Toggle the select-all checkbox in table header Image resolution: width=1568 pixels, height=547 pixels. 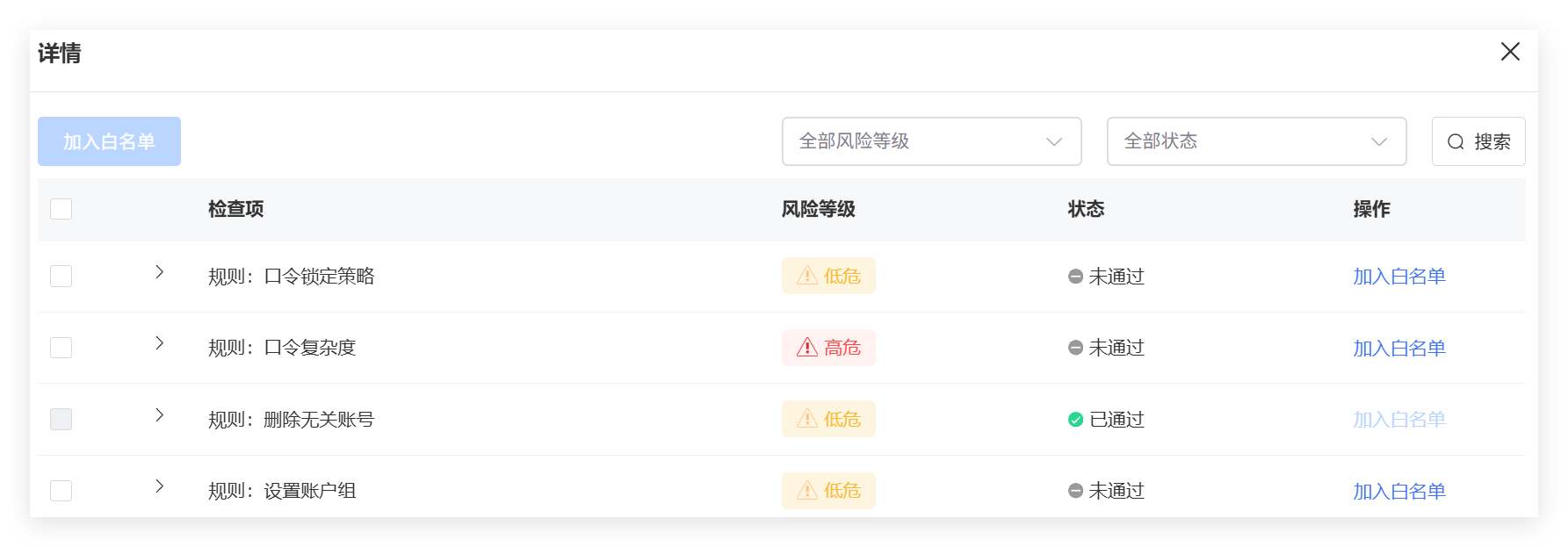(61, 209)
